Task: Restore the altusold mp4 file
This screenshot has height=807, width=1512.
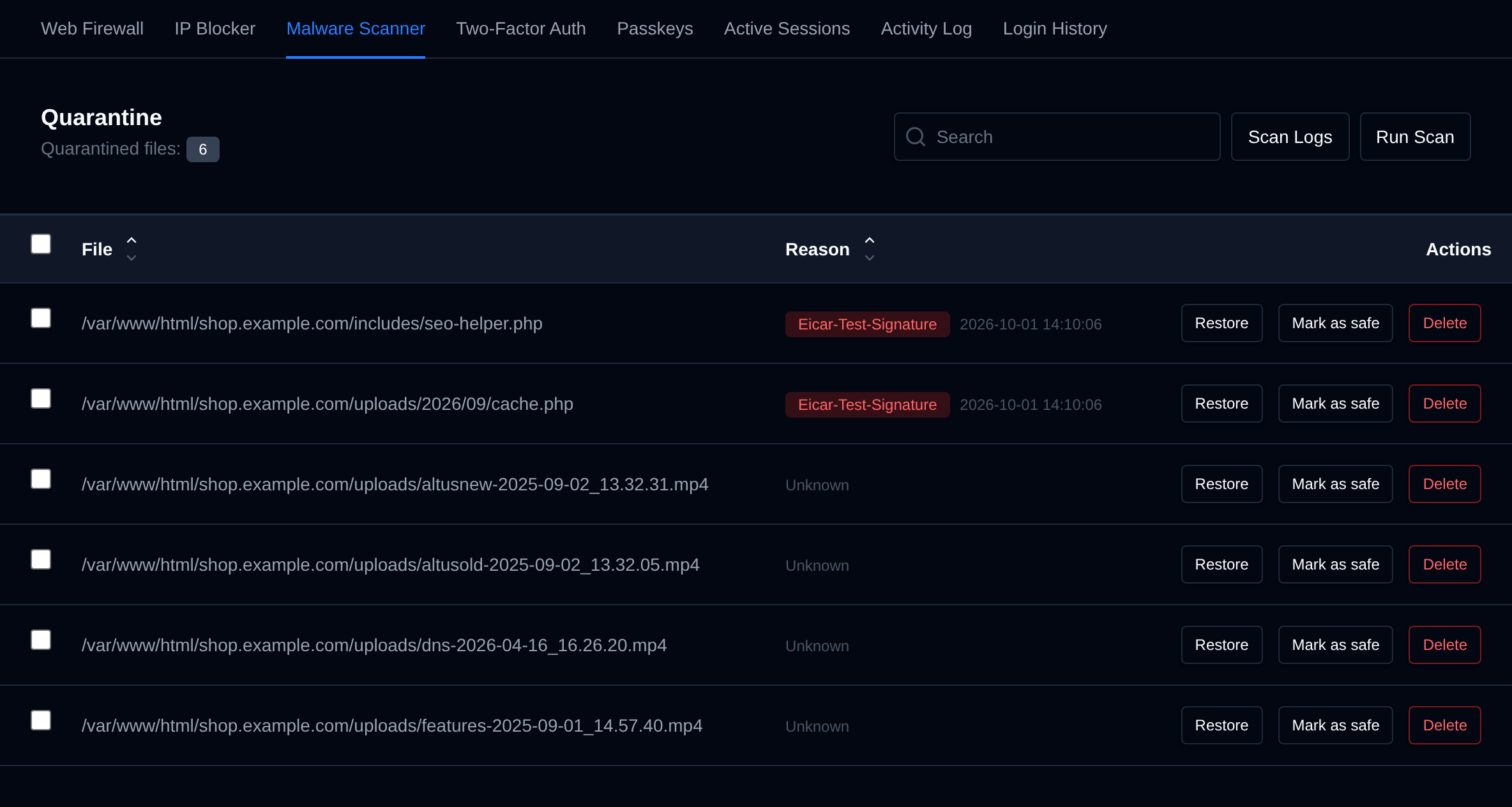Action: click(1221, 564)
